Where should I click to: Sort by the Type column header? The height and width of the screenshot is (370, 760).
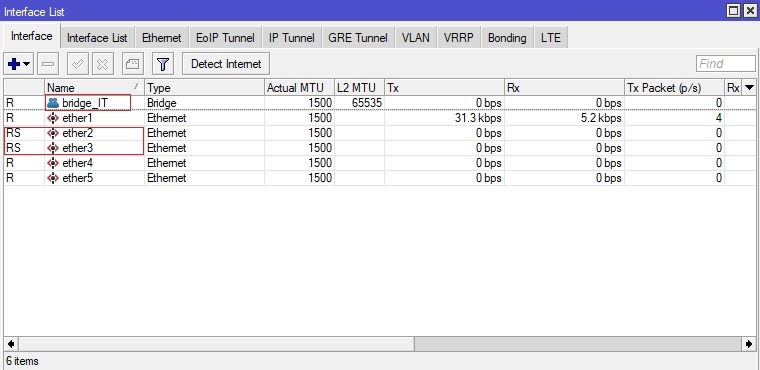click(x=205, y=88)
